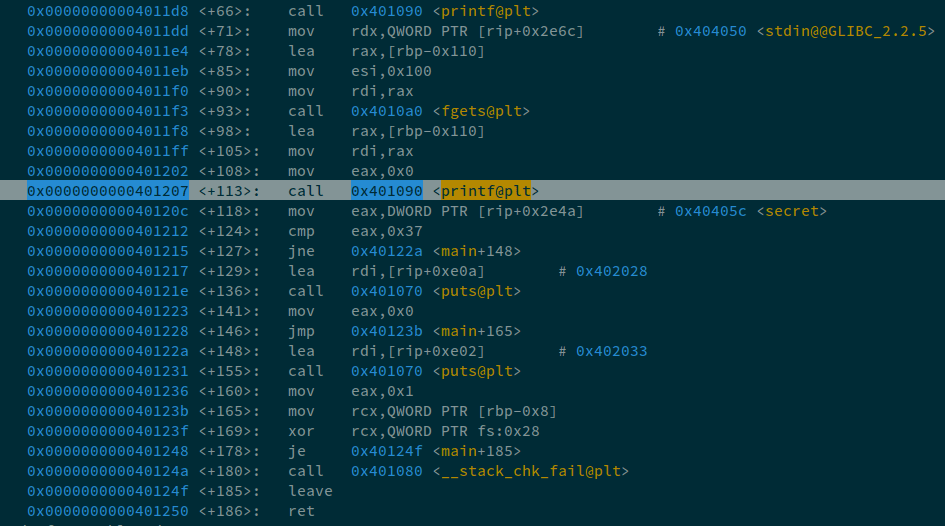The height and width of the screenshot is (526, 945).
Task: Click the xor instruction mnemonic
Action: click(x=301, y=431)
